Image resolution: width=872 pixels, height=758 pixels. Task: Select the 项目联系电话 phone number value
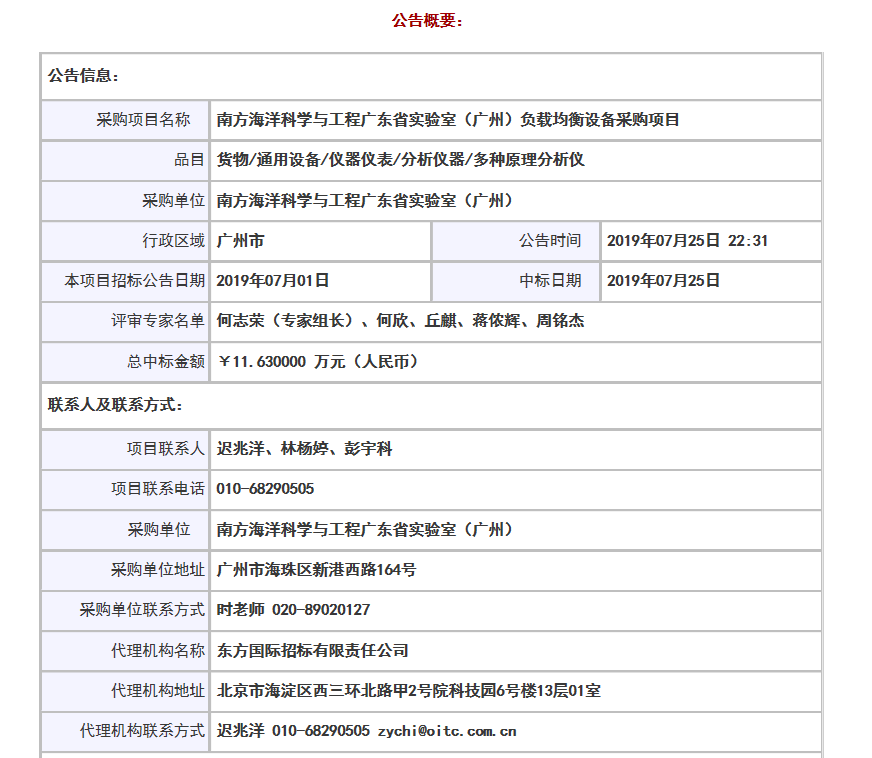(265, 489)
